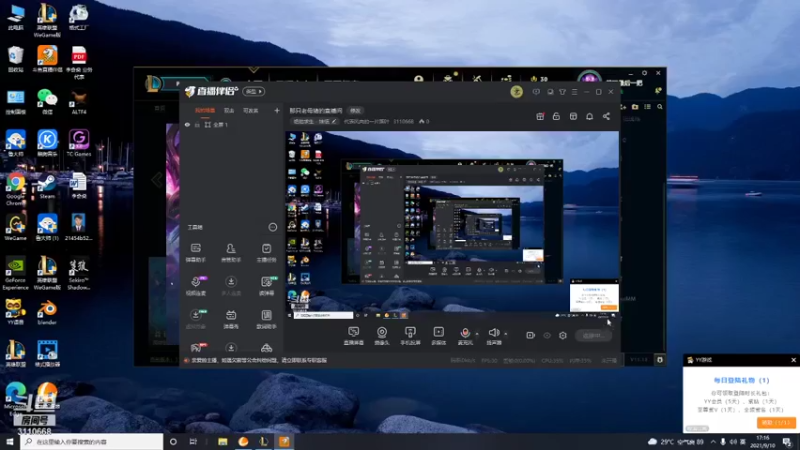Open the notification bell in companion window
The image size is (800, 450).
click(x=589, y=116)
